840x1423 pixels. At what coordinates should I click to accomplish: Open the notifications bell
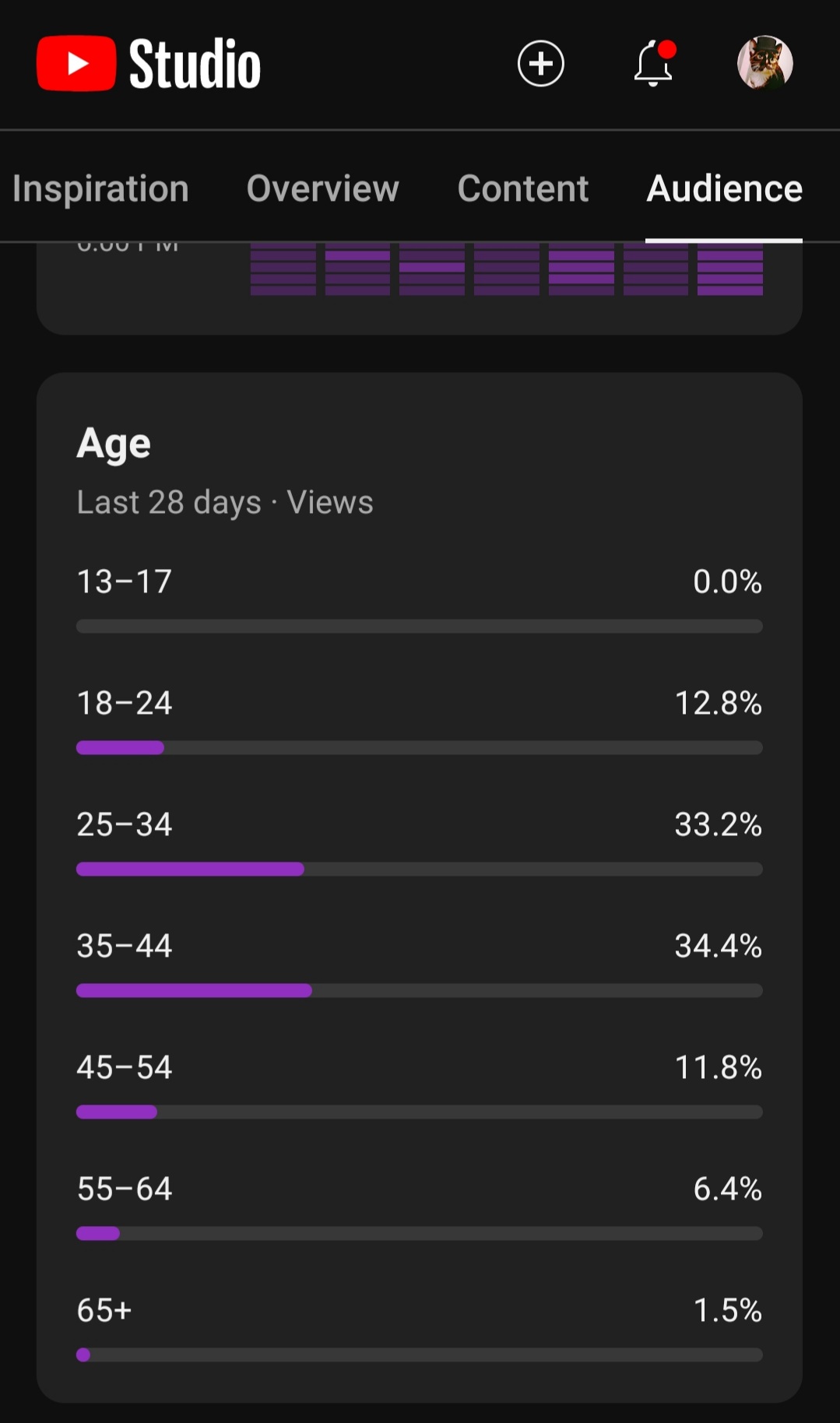point(654,63)
